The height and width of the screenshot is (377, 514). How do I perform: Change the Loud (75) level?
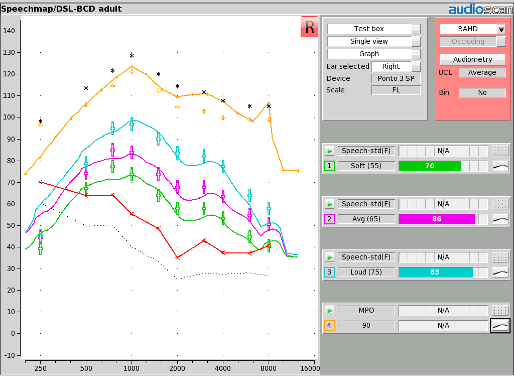point(366,272)
